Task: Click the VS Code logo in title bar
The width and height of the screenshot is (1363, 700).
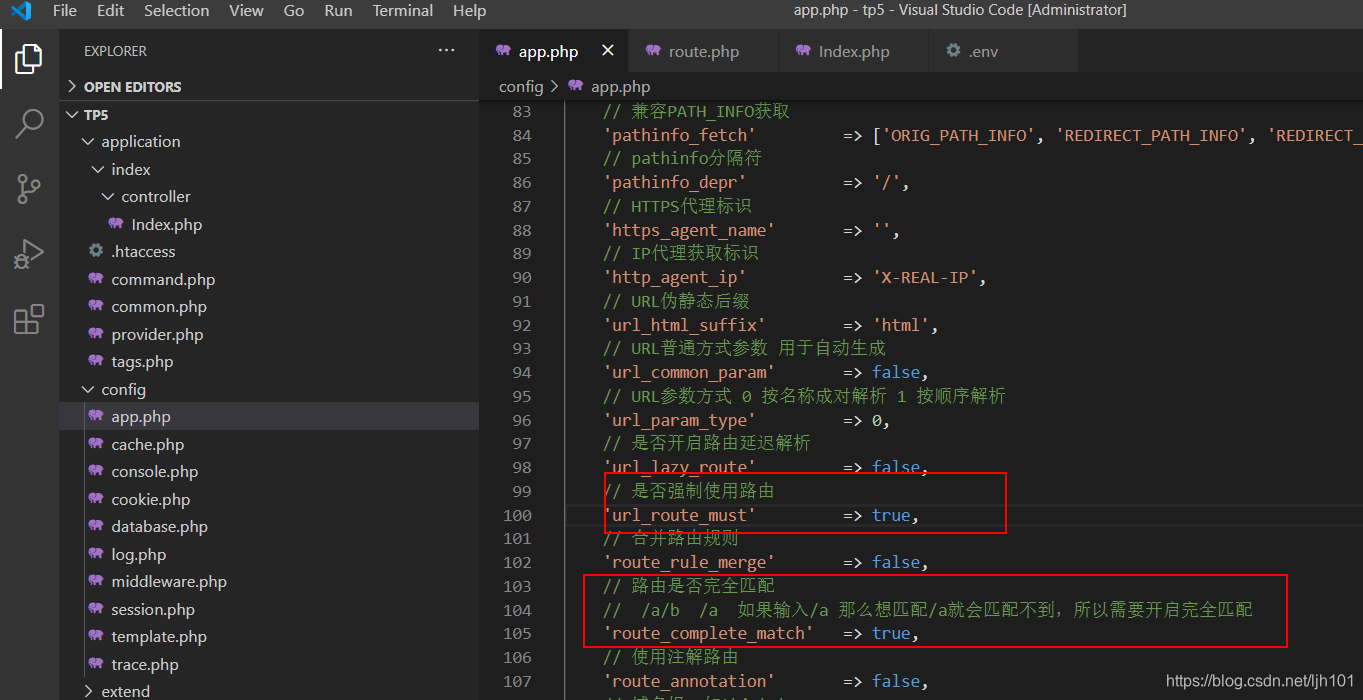Action: coord(21,11)
